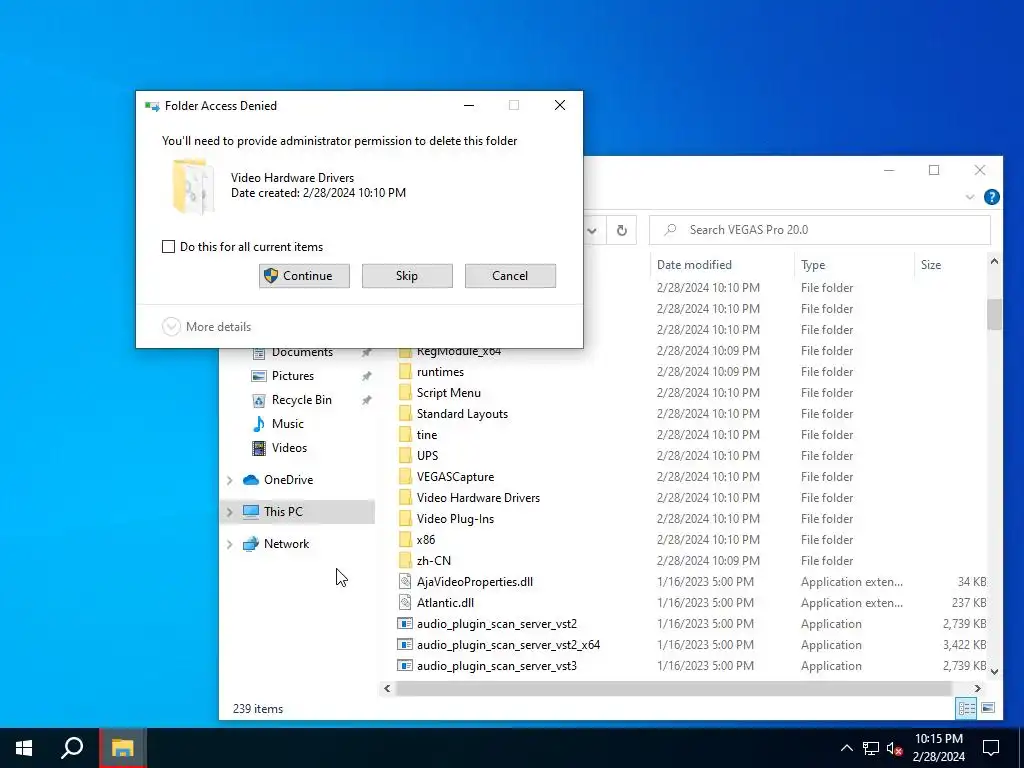Image resolution: width=1024 pixels, height=768 pixels.
Task: Click the Search VEGAS Pro 20.0 field
Action: tap(820, 230)
